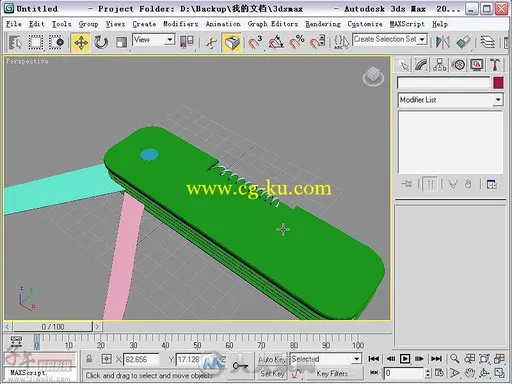Click Use Pivot Point Center icon
512x384 pixels.
point(187,42)
